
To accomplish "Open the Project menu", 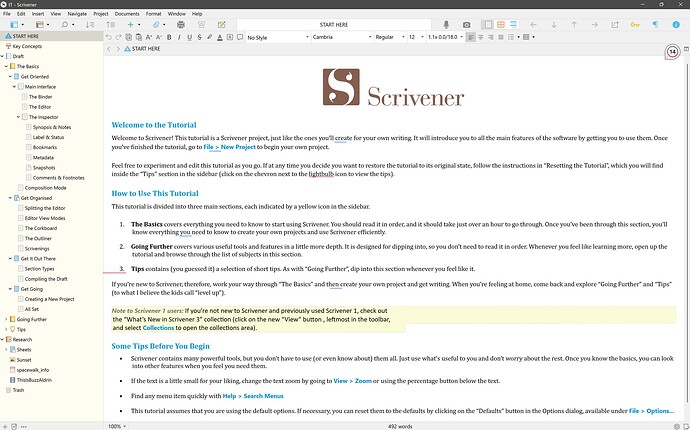I will tap(101, 14).
